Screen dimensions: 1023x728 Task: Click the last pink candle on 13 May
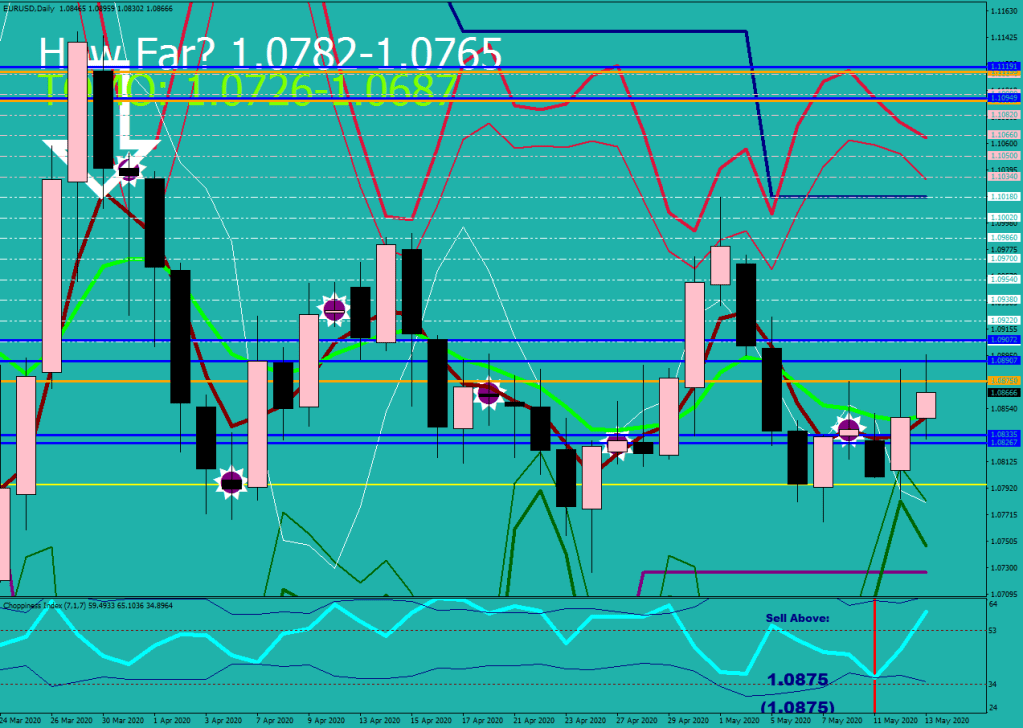(926, 405)
